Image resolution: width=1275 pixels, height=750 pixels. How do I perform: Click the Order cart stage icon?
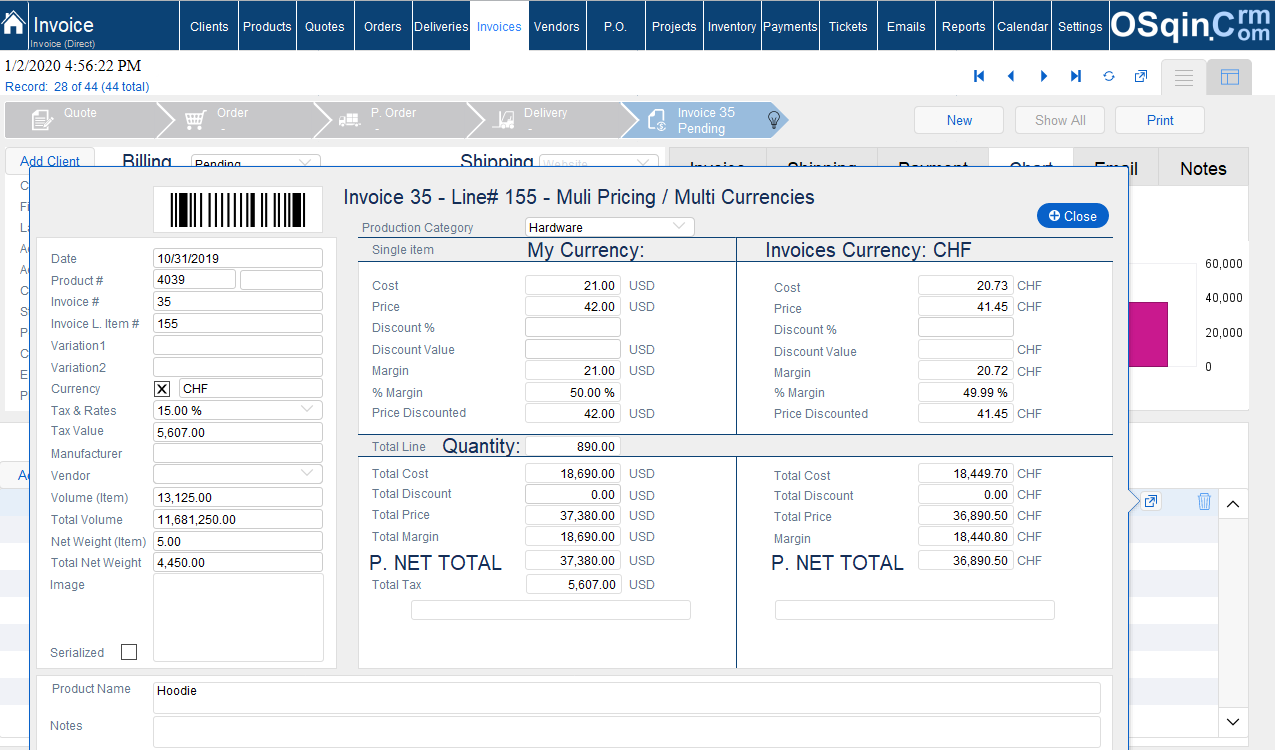(x=195, y=120)
